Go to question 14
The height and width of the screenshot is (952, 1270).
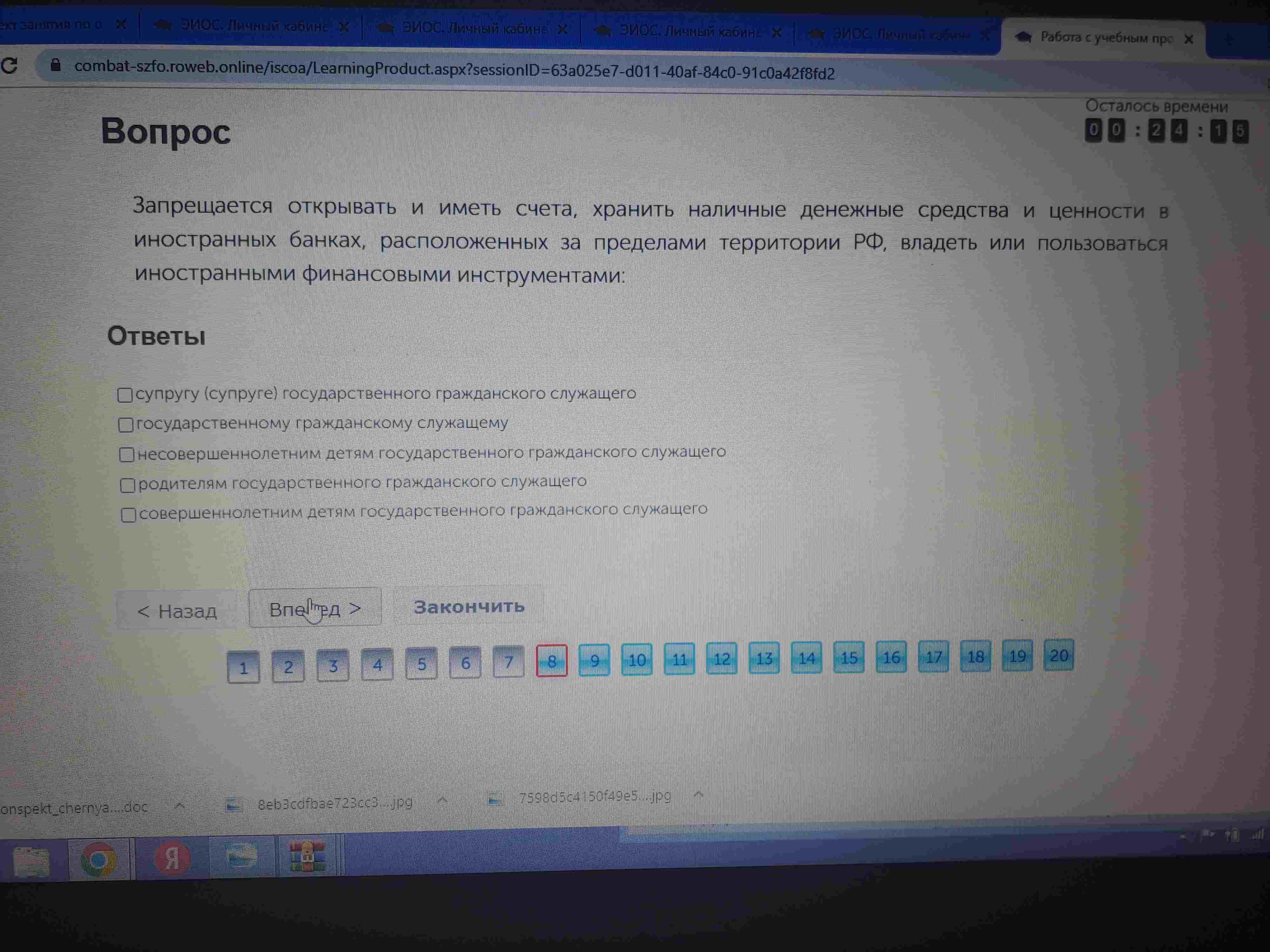[x=807, y=658]
